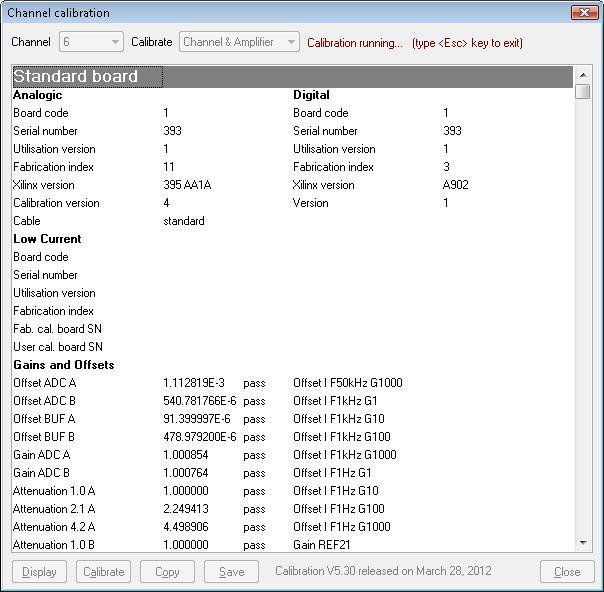The image size is (604, 592).
Task: Click the Digital Xilinx version A902
Action: coord(456,185)
